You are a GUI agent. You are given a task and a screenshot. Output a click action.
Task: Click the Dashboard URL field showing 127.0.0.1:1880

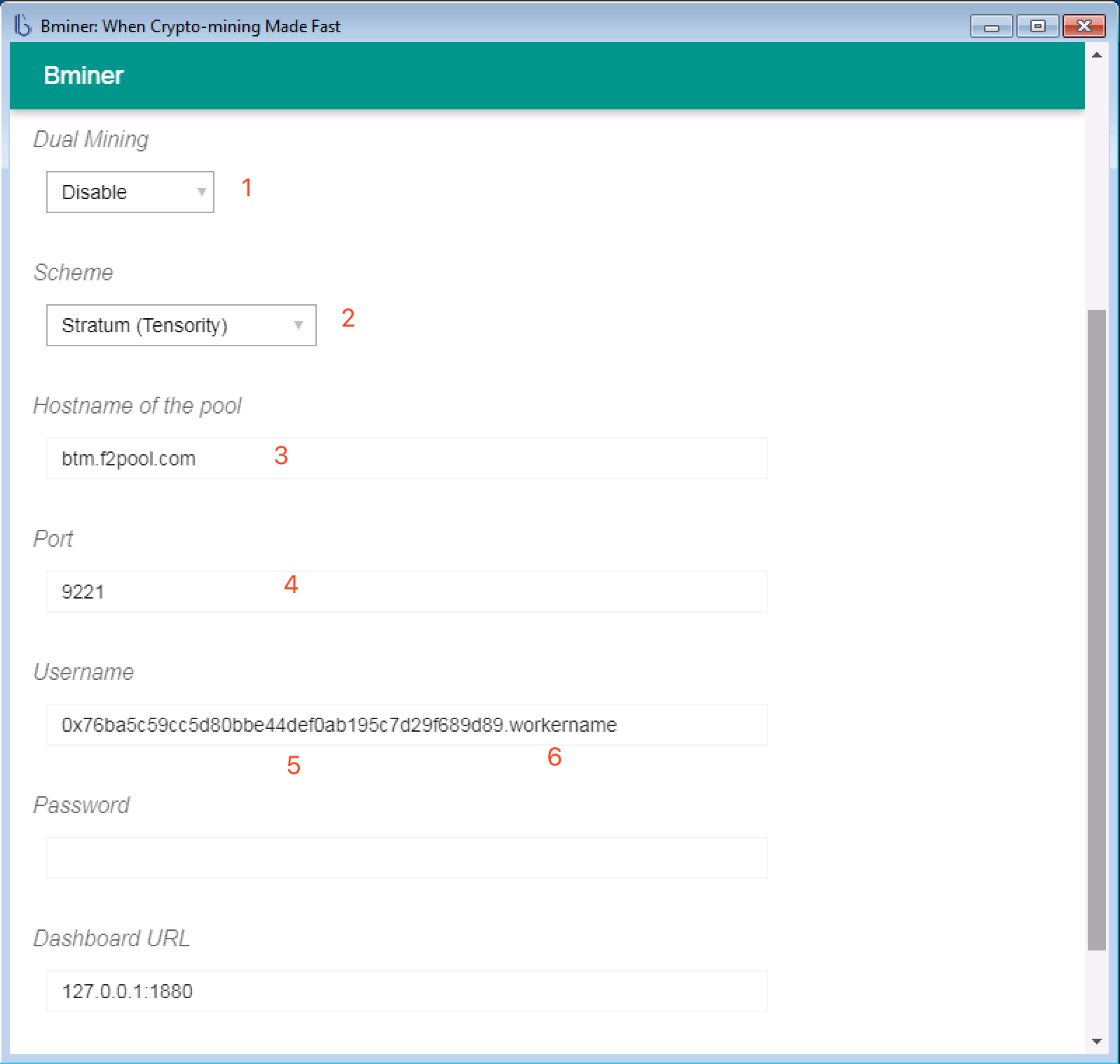407,991
